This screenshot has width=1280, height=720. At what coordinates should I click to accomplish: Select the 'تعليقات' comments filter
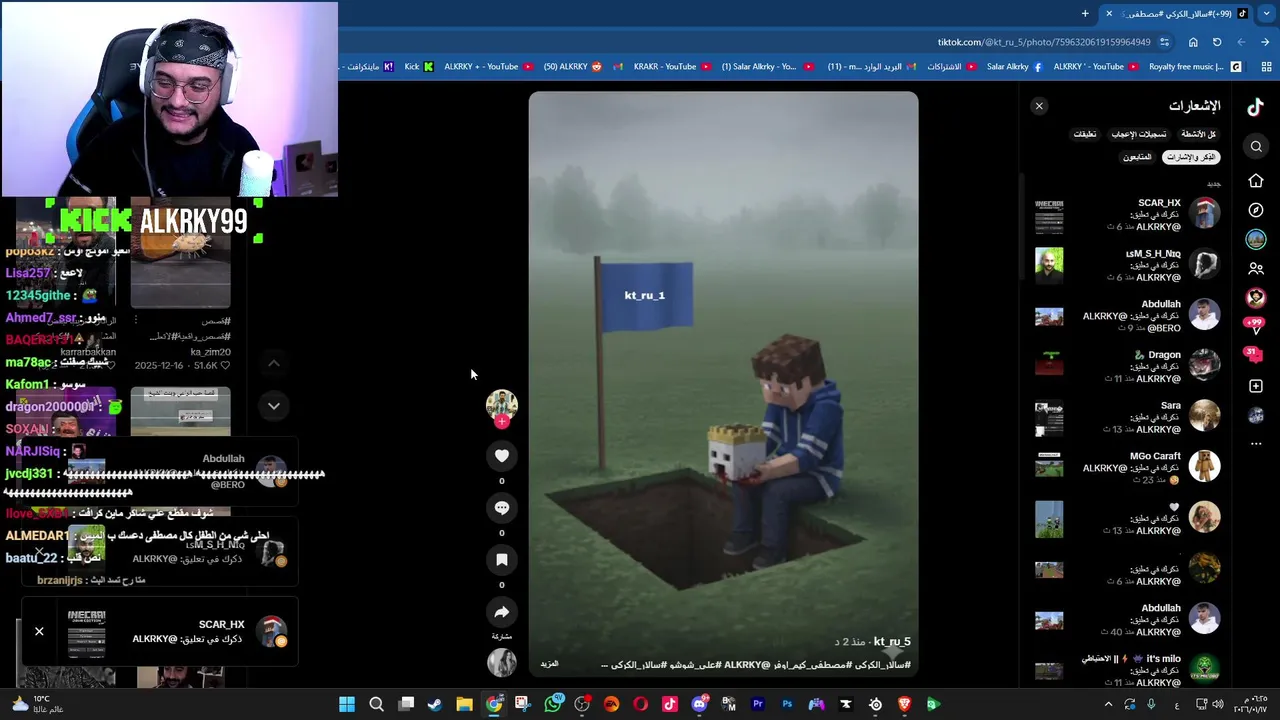(x=1085, y=134)
